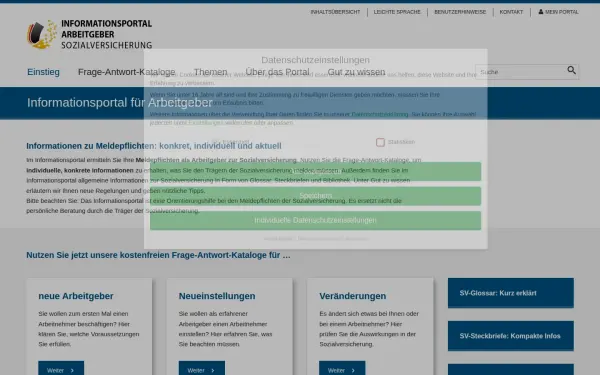Click the Speichern button
Viewport: 600px width, 375px height.
315,196
